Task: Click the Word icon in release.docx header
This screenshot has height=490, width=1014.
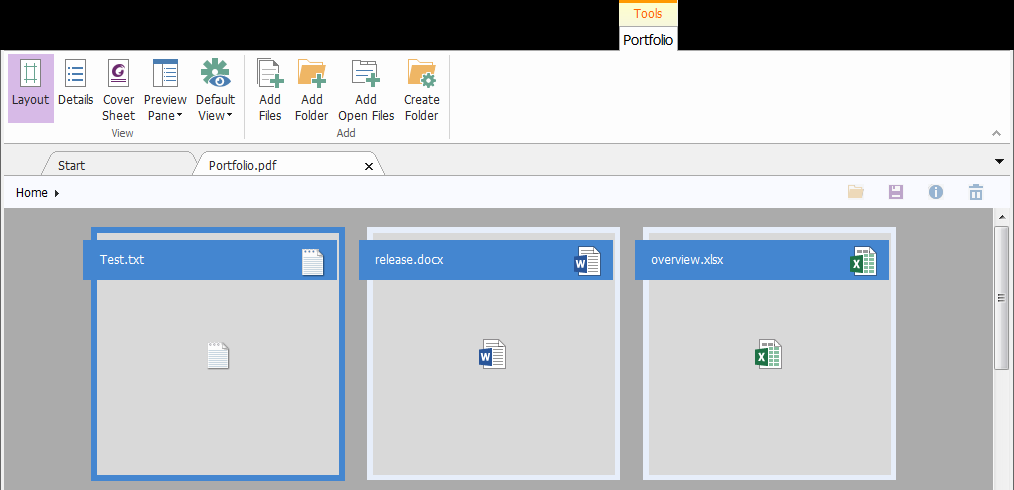Action: click(587, 261)
